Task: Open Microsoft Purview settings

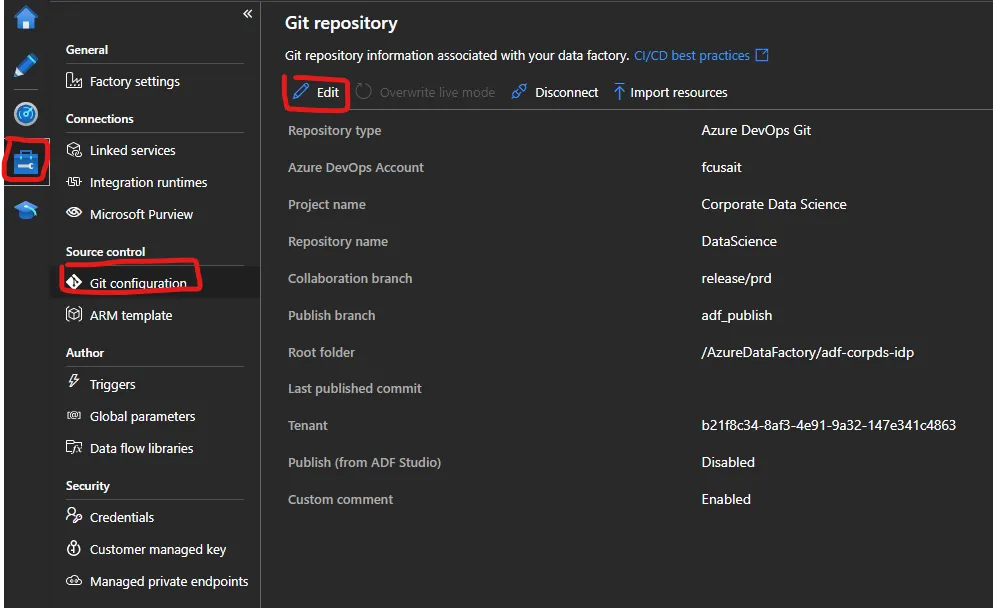Action: tap(141, 215)
